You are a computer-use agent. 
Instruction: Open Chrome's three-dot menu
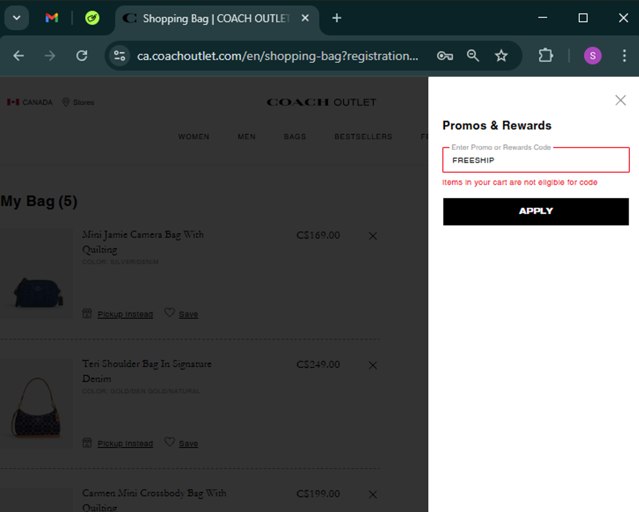(x=623, y=56)
